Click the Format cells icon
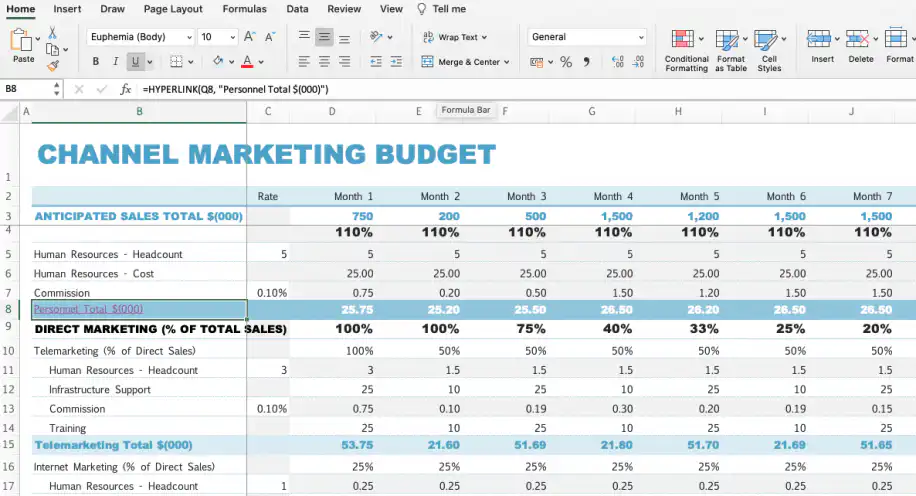This screenshot has width=916, height=496. pos(896,39)
